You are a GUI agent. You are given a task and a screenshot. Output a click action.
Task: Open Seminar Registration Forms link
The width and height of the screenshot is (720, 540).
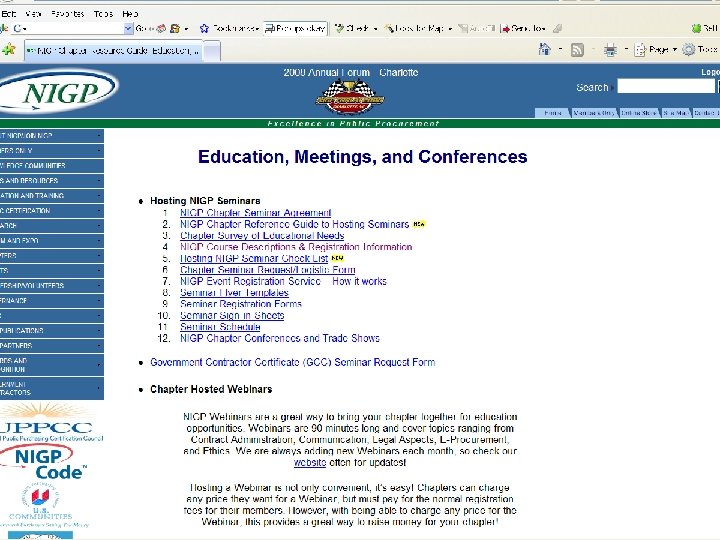(241, 304)
